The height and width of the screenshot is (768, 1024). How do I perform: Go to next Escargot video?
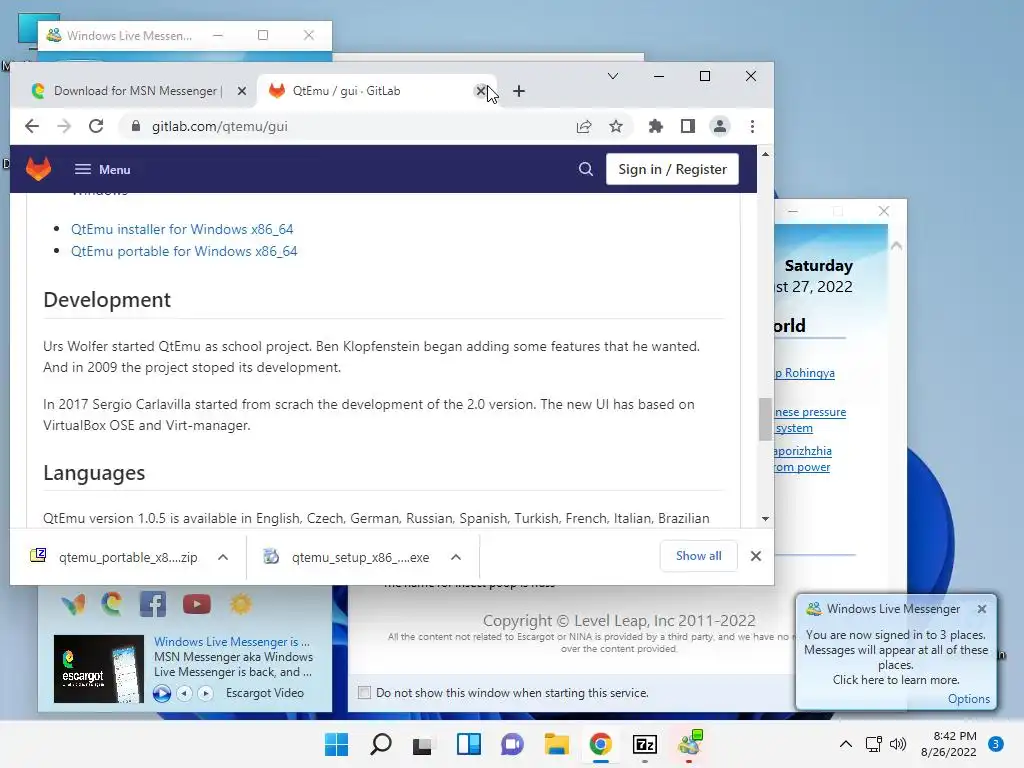(x=205, y=693)
